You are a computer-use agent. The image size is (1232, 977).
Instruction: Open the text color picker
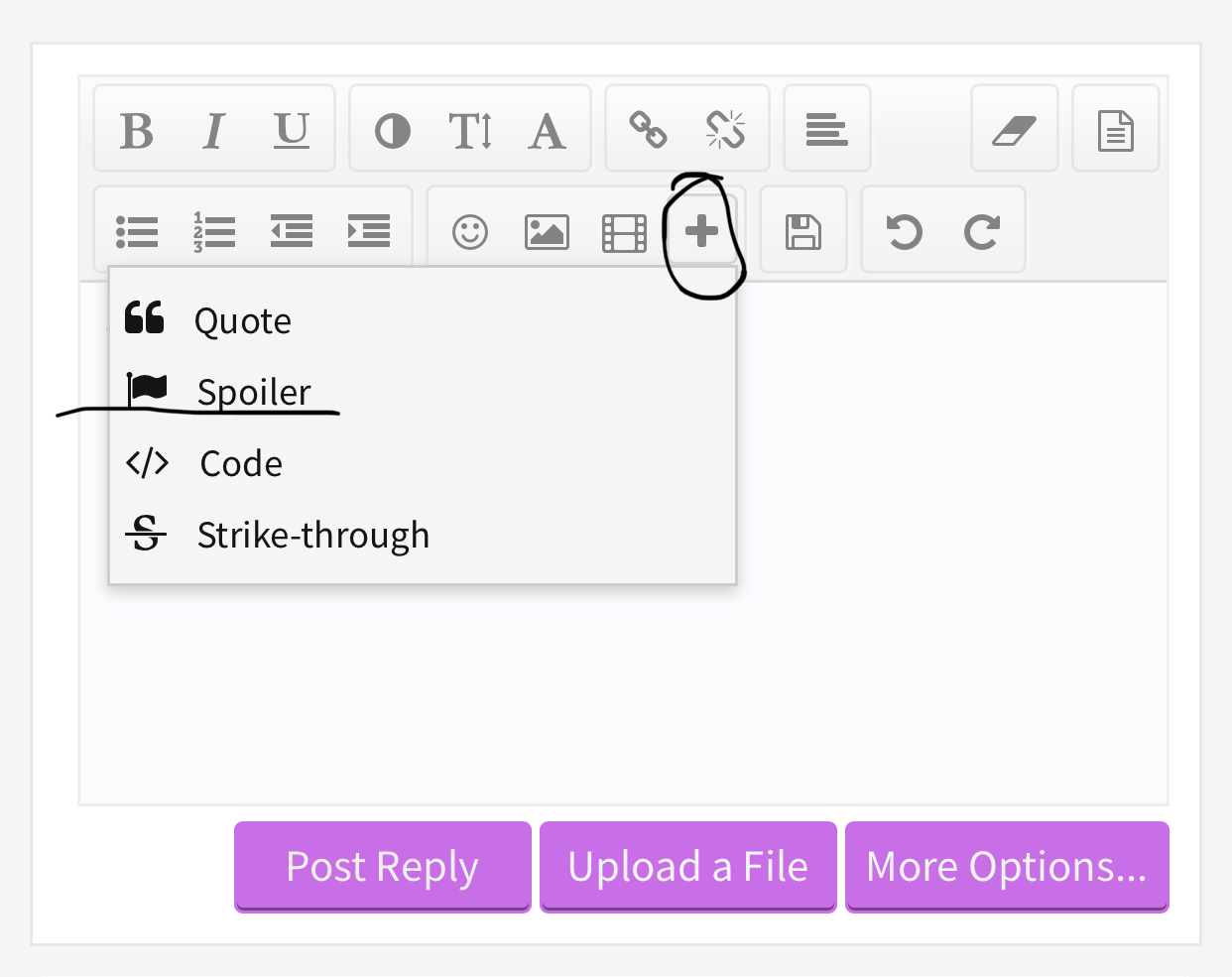[393, 130]
